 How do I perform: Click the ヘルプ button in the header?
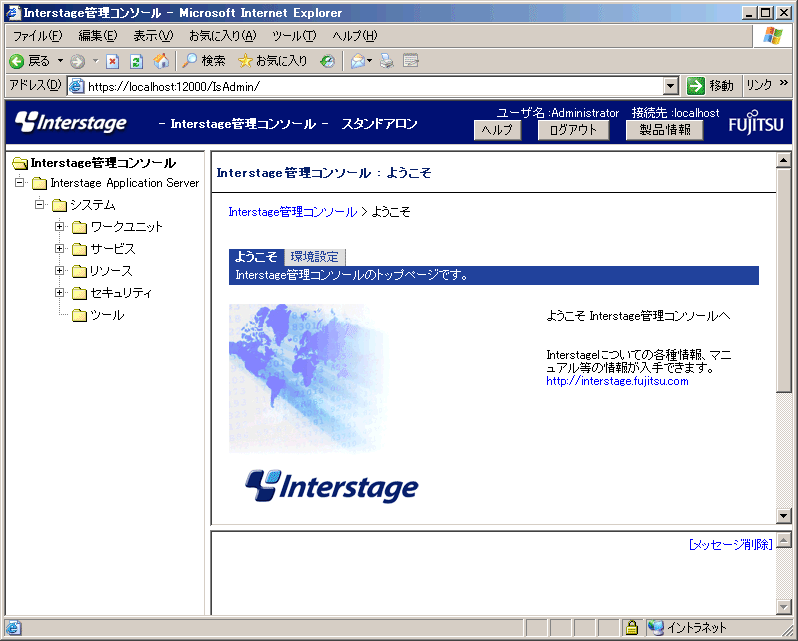click(497, 130)
